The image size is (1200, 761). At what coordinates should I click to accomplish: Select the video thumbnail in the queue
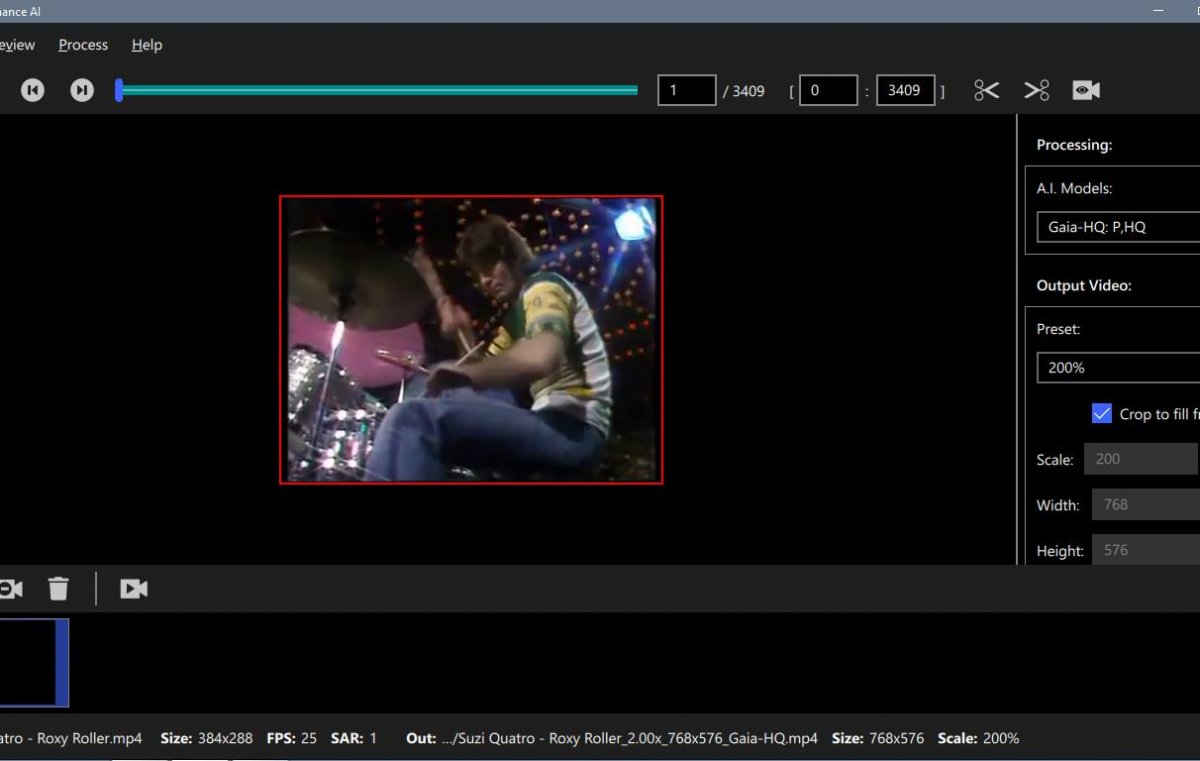[34, 663]
